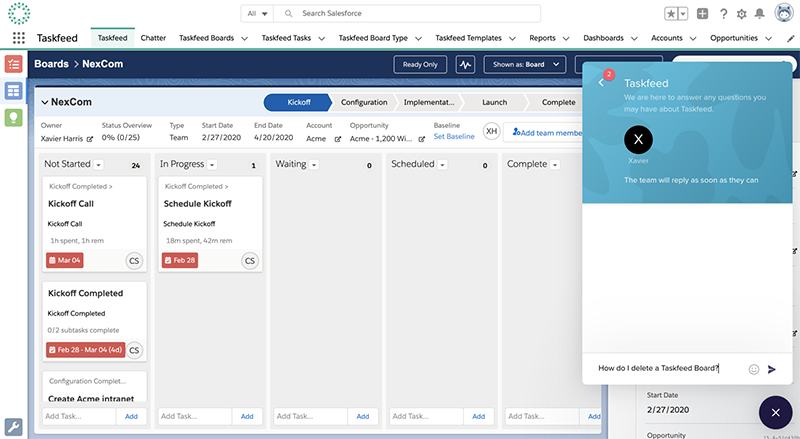Click Add in Scheduled column
The height and width of the screenshot is (439, 800).
click(x=479, y=417)
